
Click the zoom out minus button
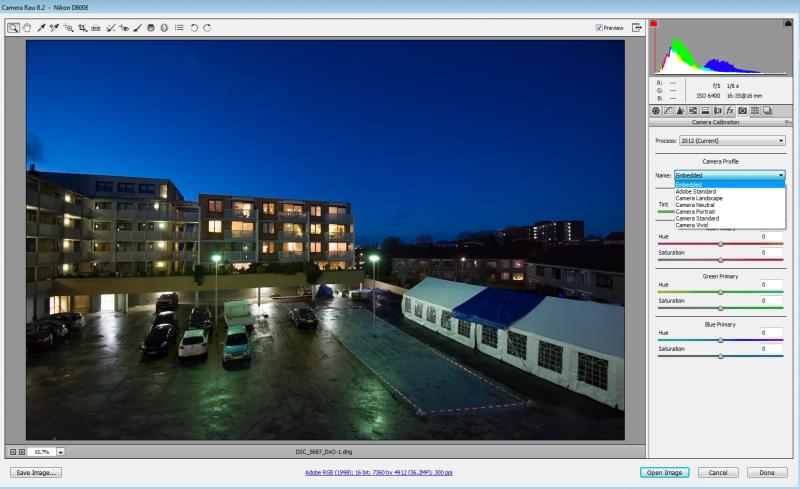pyautogui.click(x=13, y=452)
